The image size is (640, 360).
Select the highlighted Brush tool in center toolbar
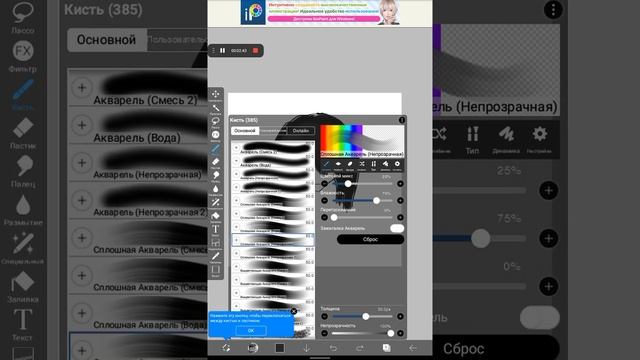(x=216, y=149)
